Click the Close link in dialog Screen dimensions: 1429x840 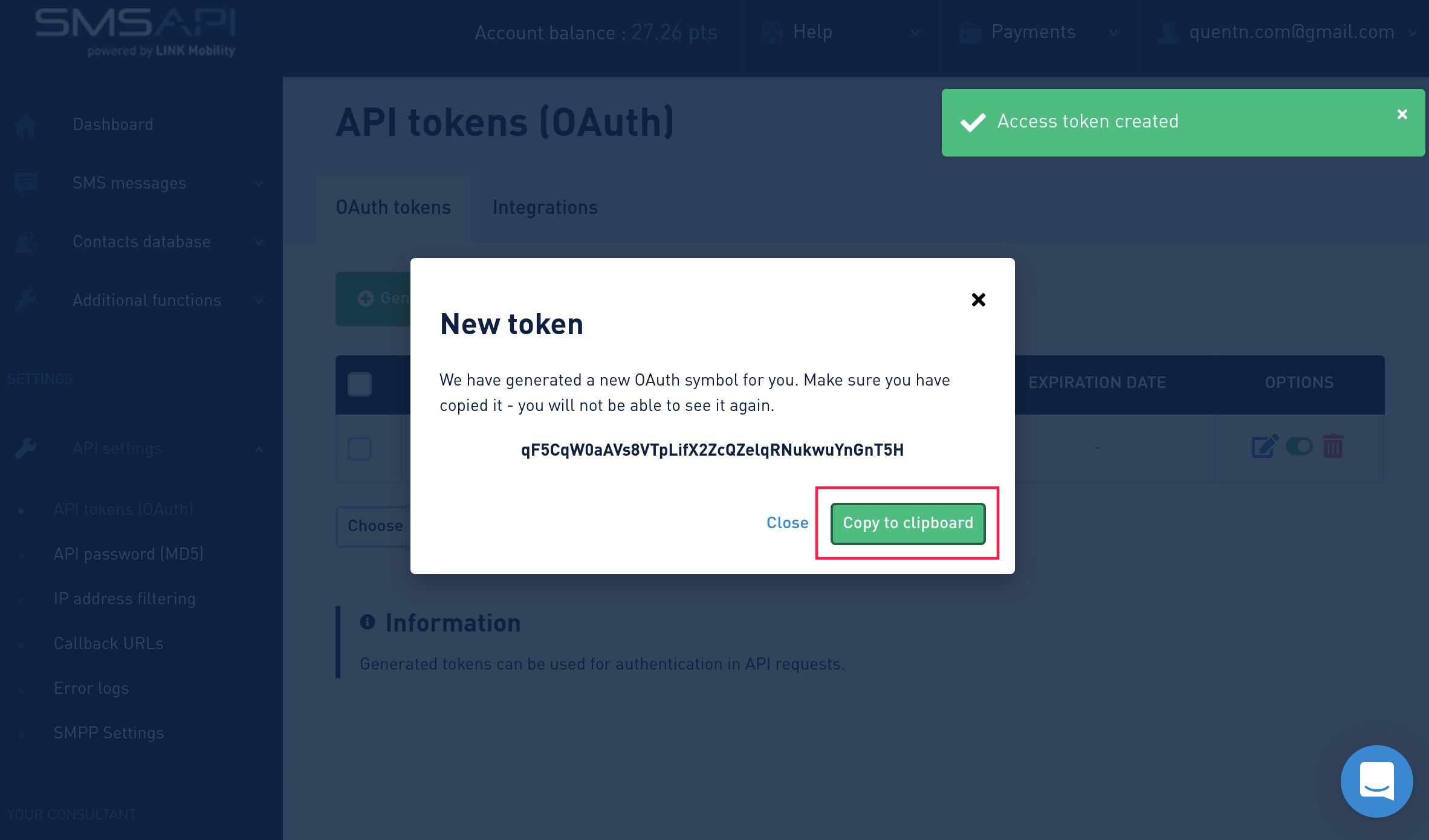(787, 523)
